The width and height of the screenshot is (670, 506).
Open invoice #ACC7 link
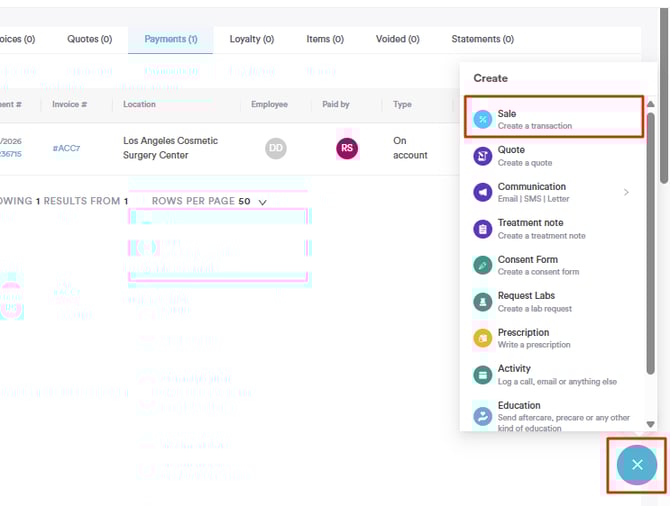[x=66, y=148]
